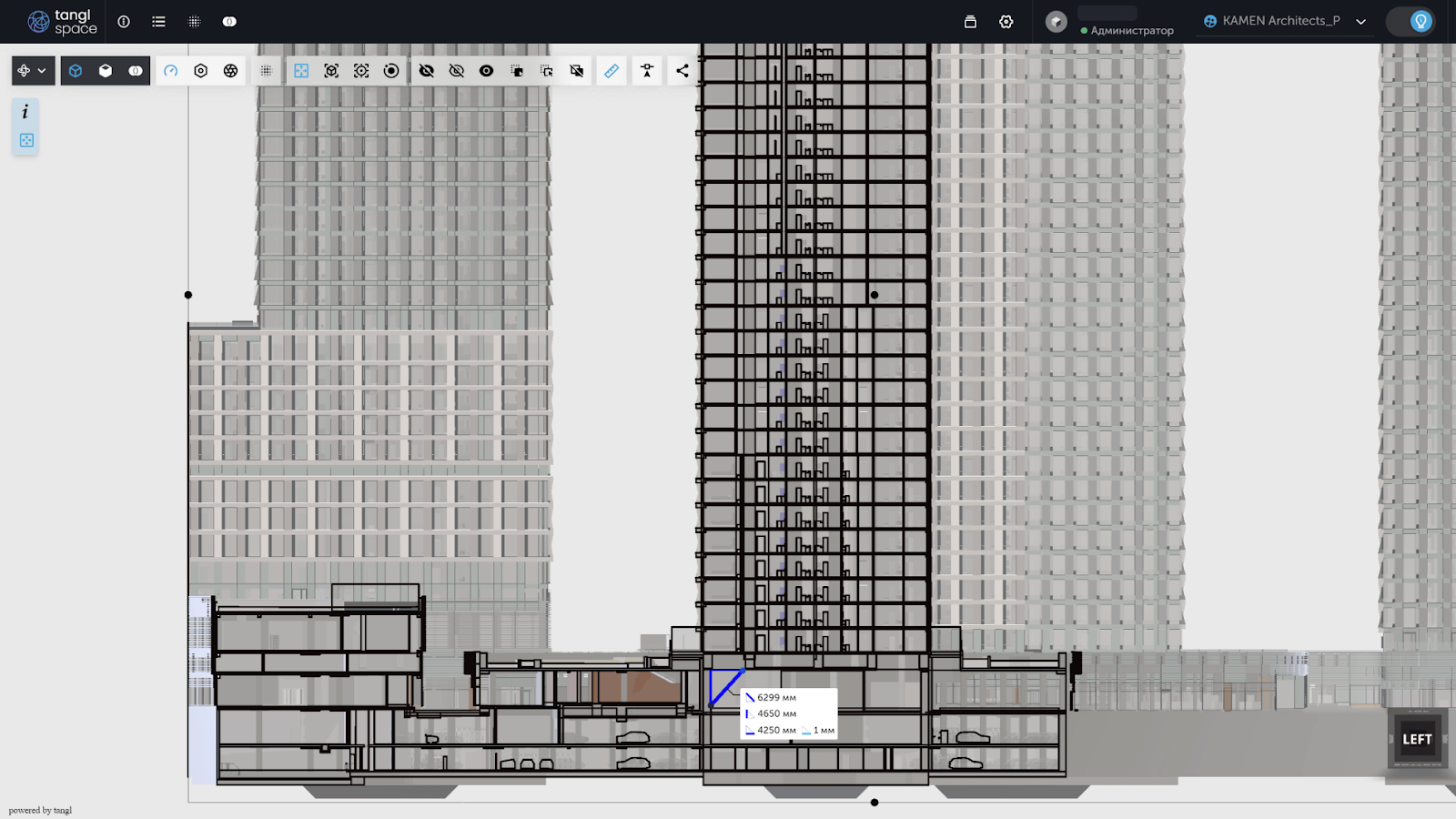Click the 4250 мм measurement value
This screenshot has width=1456, height=819.
point(776,731)
